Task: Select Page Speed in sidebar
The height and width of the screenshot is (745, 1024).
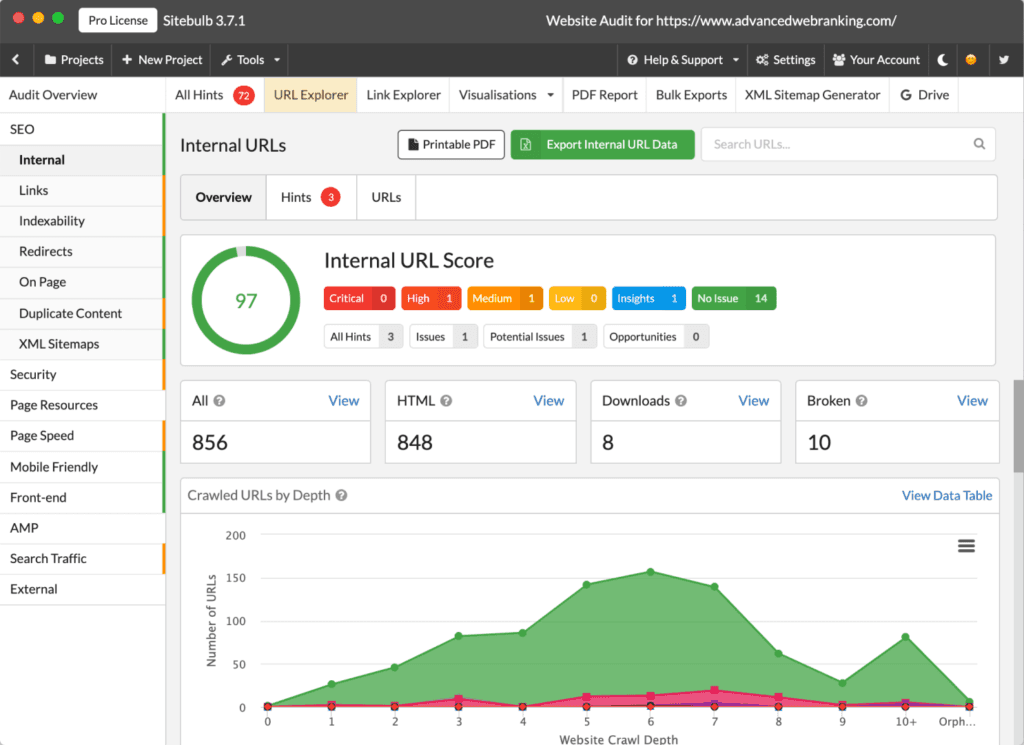Action: 82,436
